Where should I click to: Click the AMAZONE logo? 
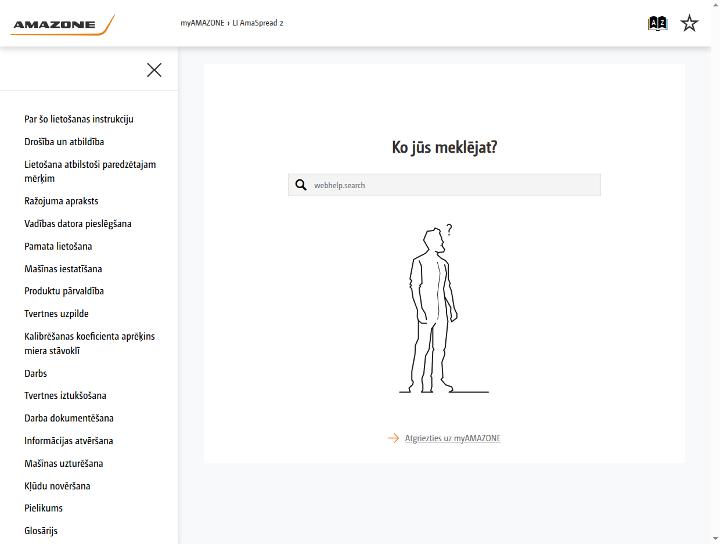[62, 25]
